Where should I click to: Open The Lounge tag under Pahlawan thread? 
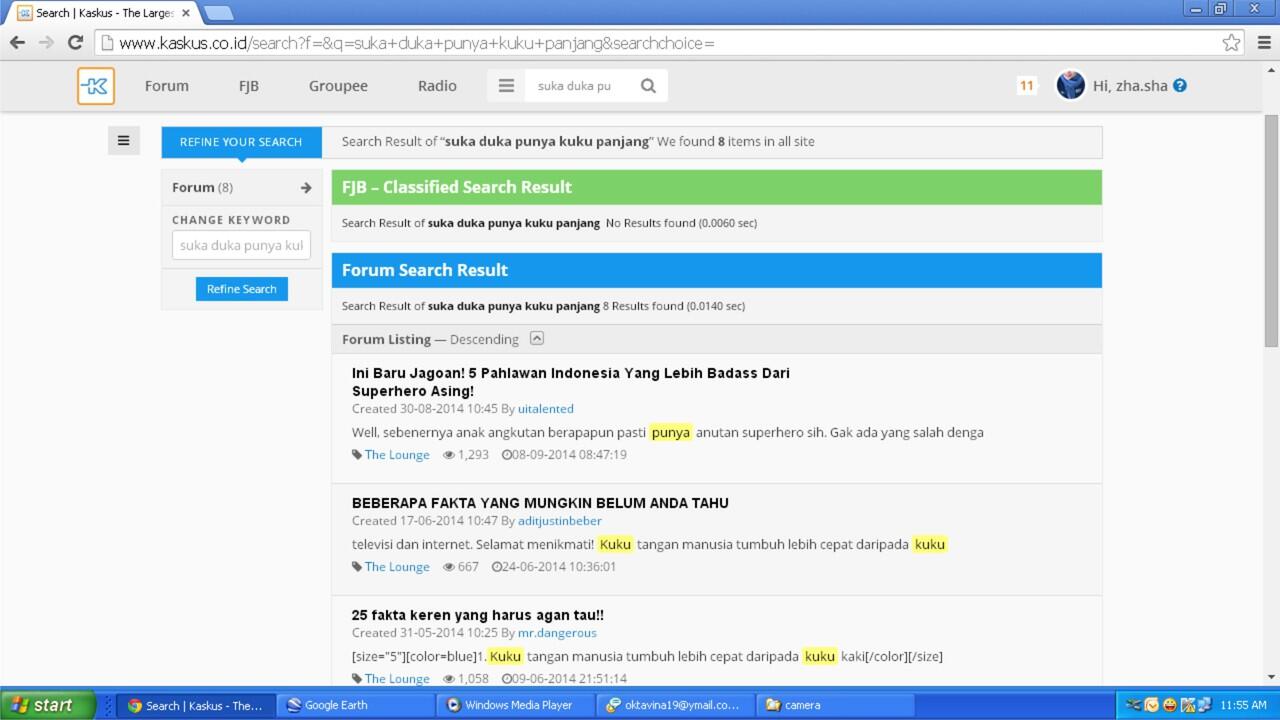(397, 455)
